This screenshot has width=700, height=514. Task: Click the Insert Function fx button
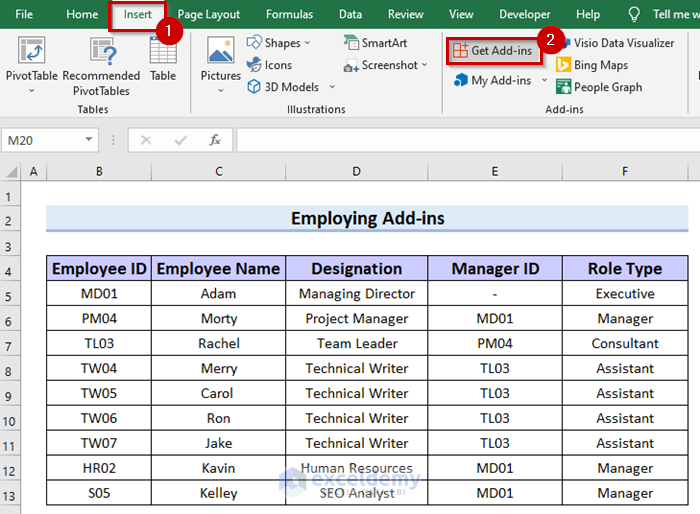coord(215,141)
